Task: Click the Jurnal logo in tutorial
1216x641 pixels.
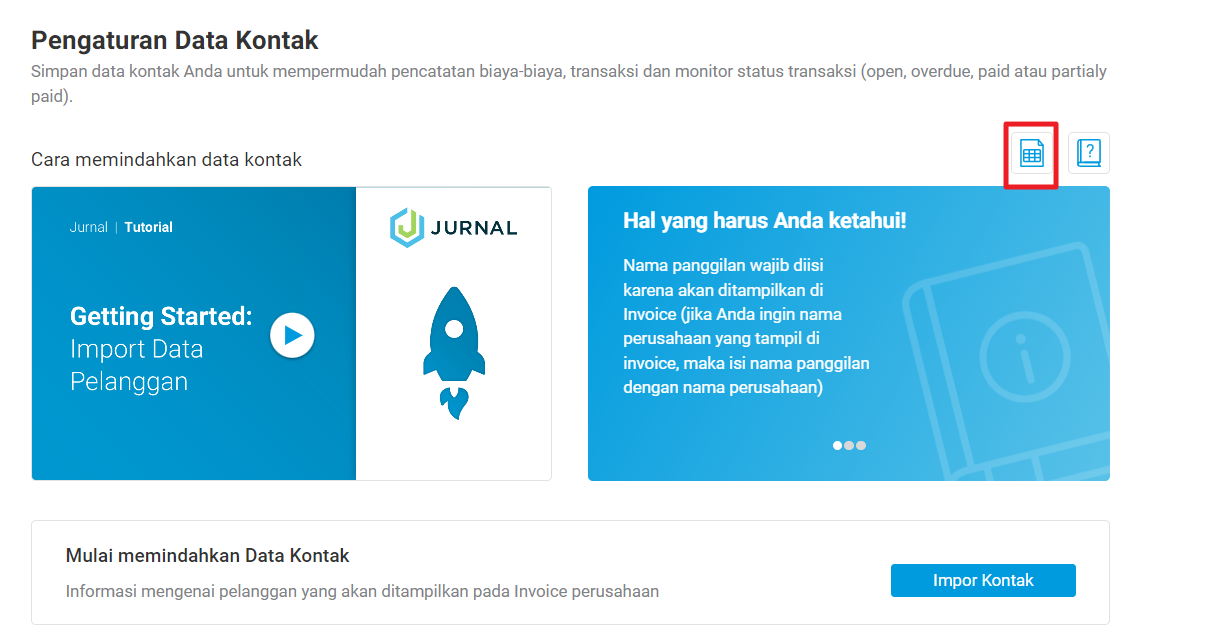Action: (x=454, y=227)
